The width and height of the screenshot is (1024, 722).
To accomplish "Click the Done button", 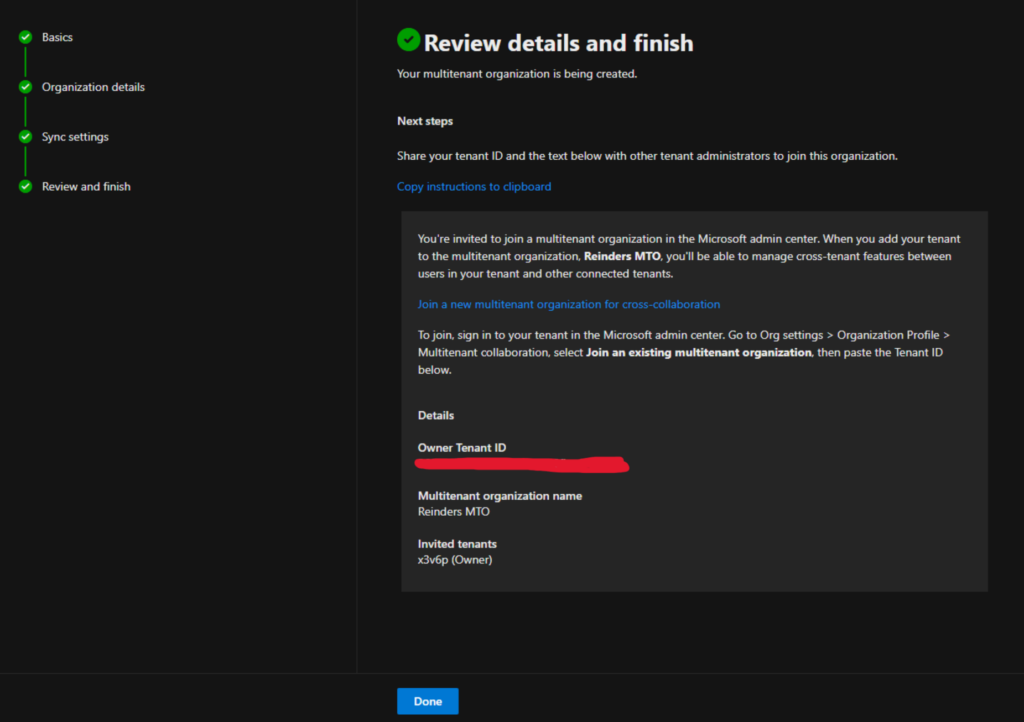I will click(x=428, y=701).
